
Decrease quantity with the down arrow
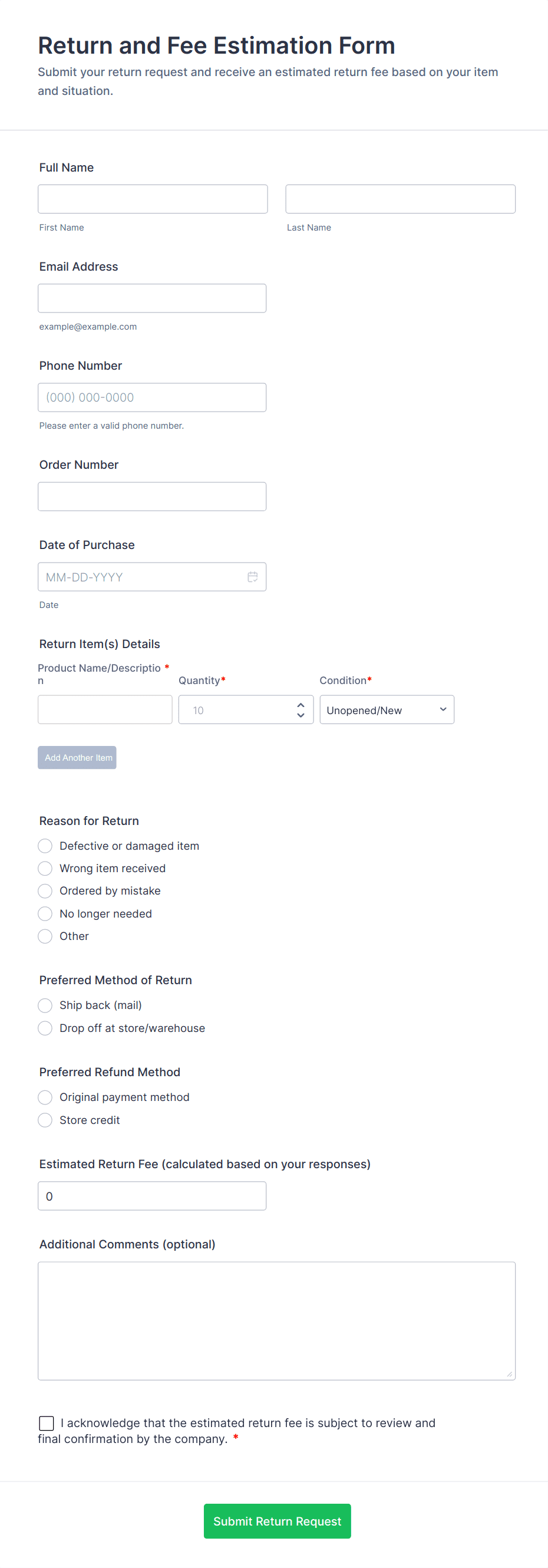click(x=301, y=715)
